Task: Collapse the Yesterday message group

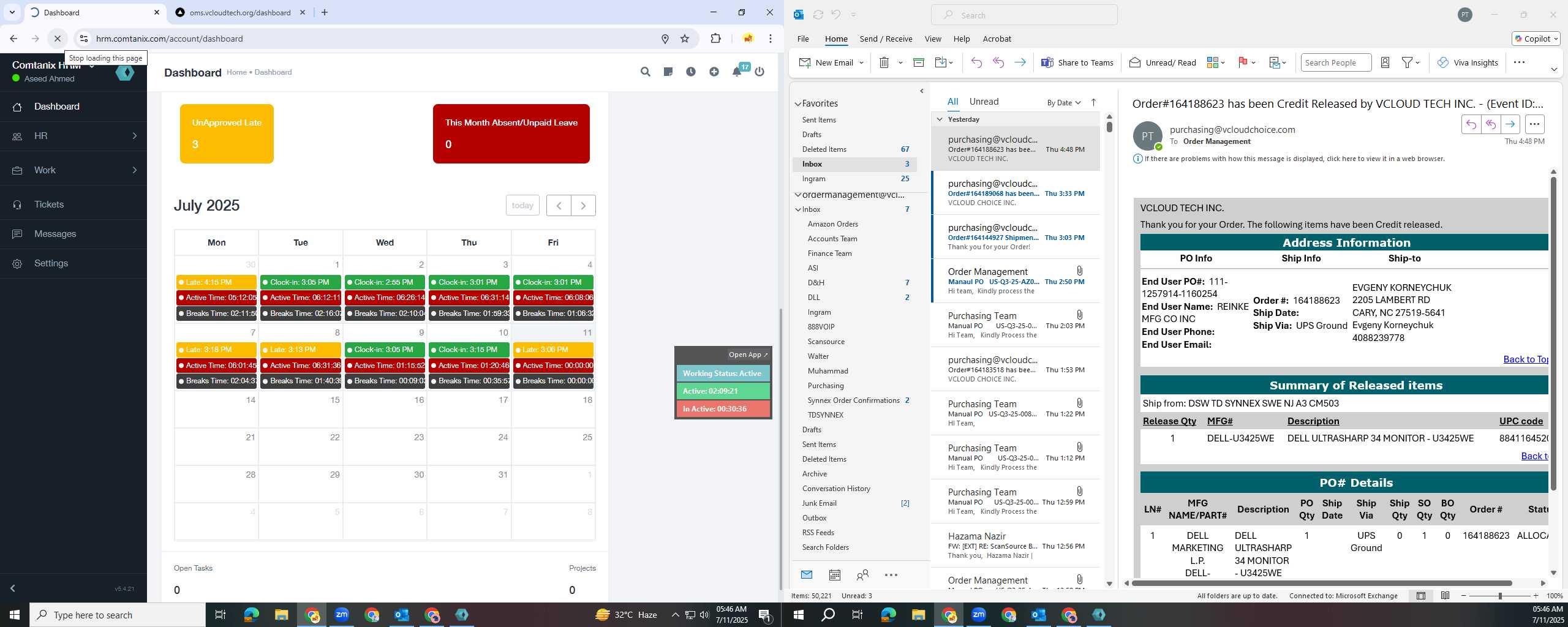Action: pos(940,119)
